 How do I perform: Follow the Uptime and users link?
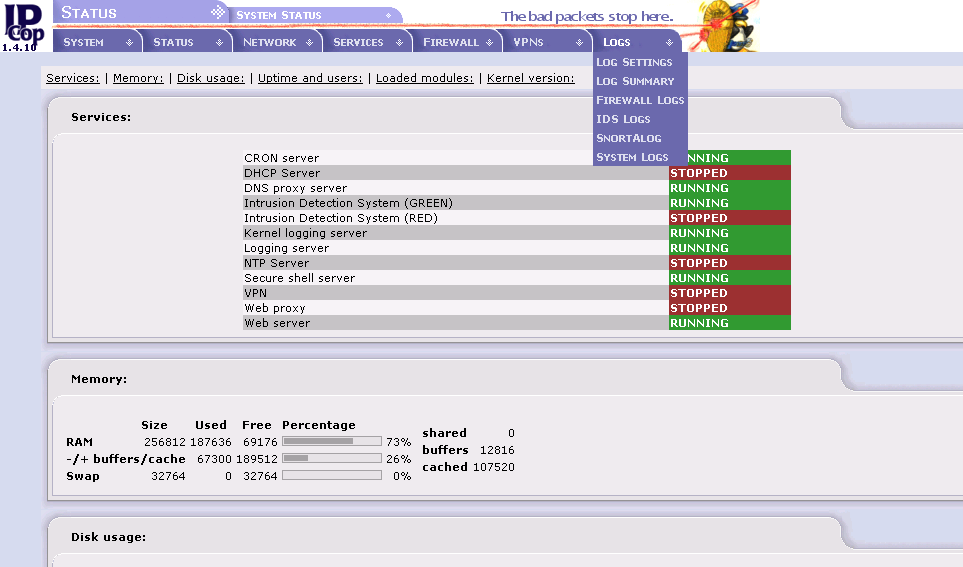(310, 78)
